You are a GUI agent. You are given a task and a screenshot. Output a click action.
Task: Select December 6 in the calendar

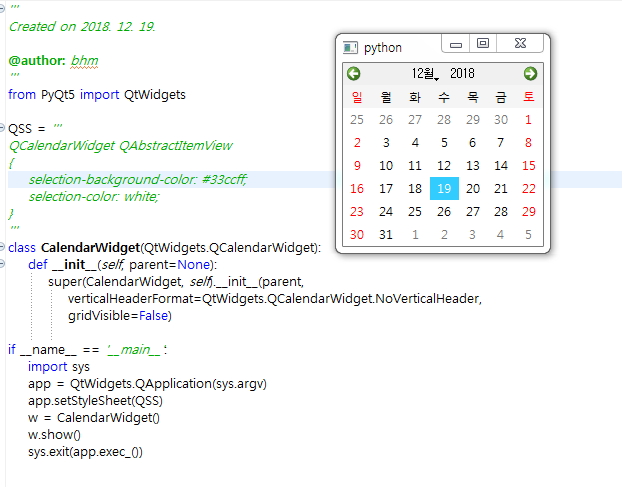473,142
